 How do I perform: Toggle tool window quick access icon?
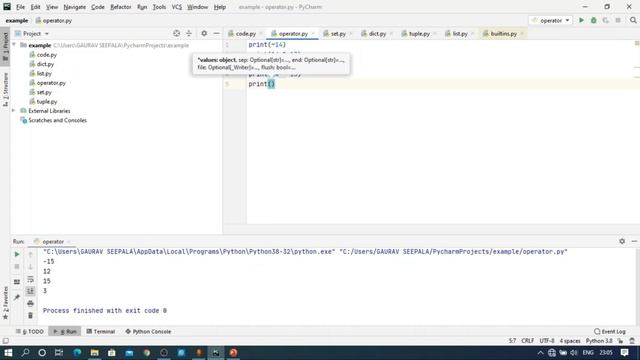pos(5,341)
